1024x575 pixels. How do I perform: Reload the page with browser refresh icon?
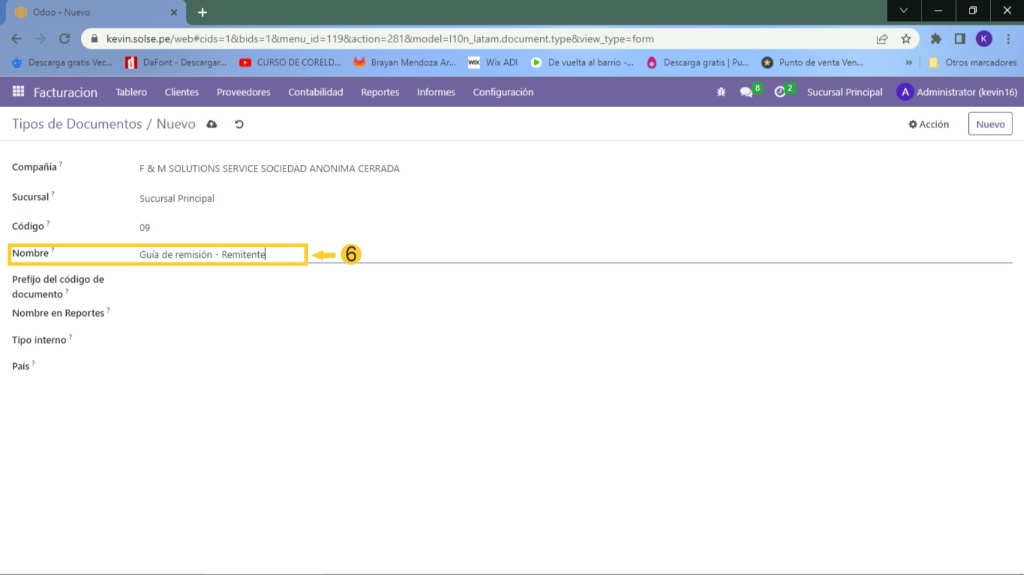coord(65,39)
